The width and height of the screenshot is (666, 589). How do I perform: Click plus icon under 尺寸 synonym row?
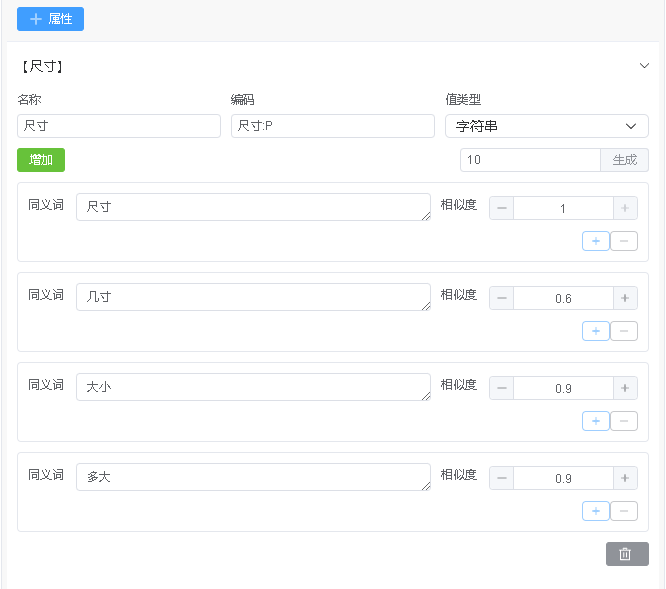tap(595, 241)
